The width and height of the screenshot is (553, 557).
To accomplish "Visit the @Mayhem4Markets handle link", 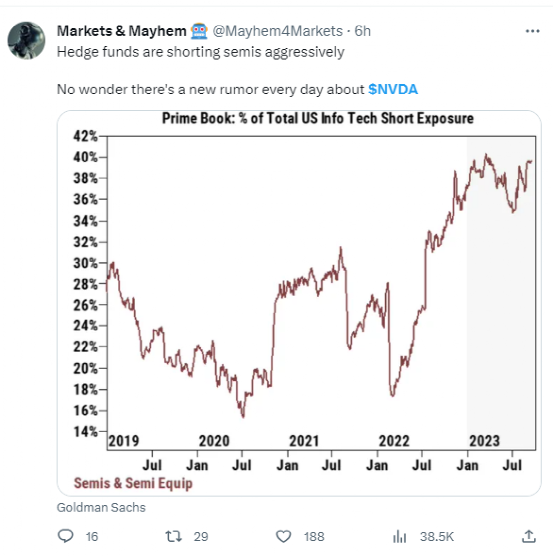I will tap(277, 31).
